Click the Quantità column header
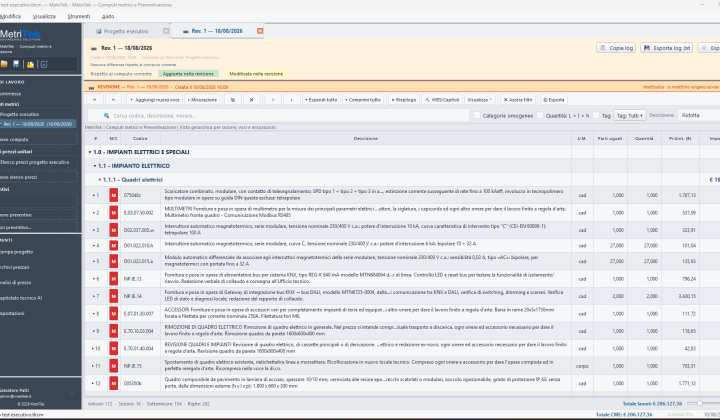 point(644,138)
